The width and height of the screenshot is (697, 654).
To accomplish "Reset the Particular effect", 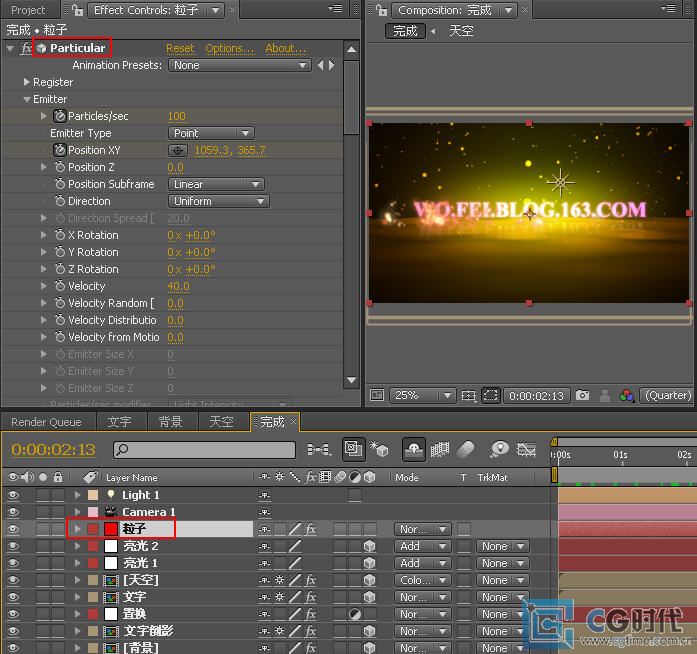I will [180, 48].
